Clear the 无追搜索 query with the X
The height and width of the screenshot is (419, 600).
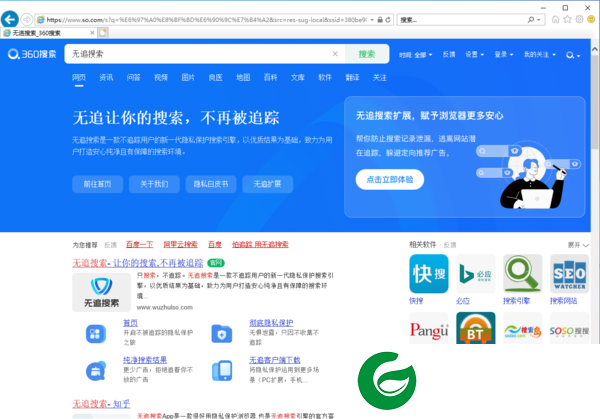335,54
